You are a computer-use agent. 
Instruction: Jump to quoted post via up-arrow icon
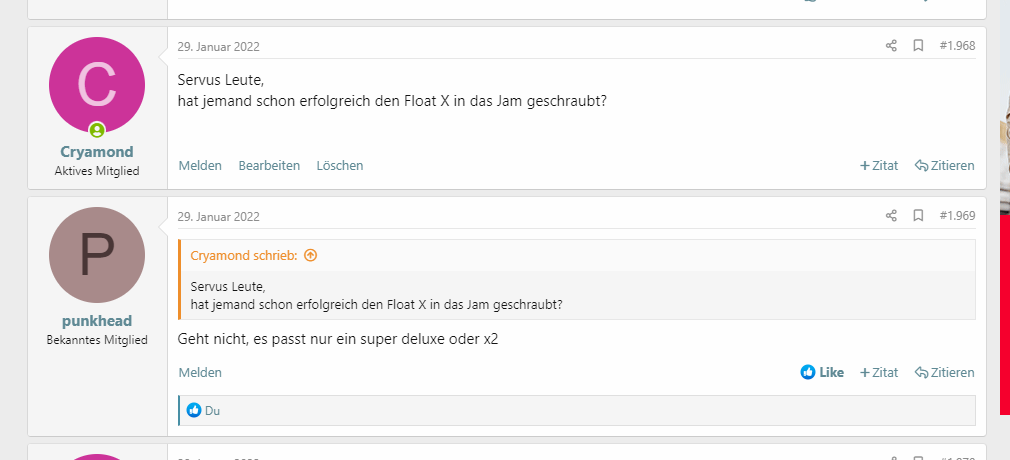pyautogui.click(x=310, y=255)
